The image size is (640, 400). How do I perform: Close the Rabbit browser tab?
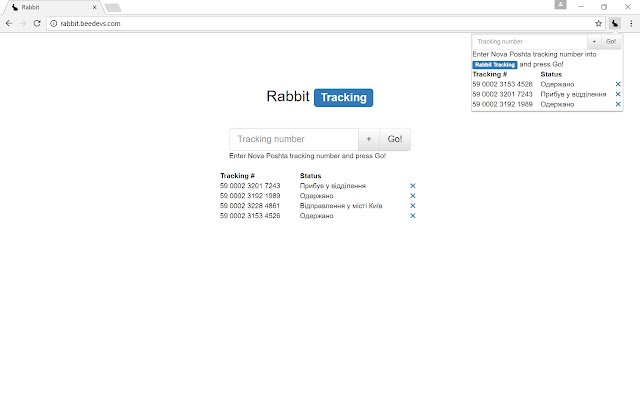(x=94, y=7)
